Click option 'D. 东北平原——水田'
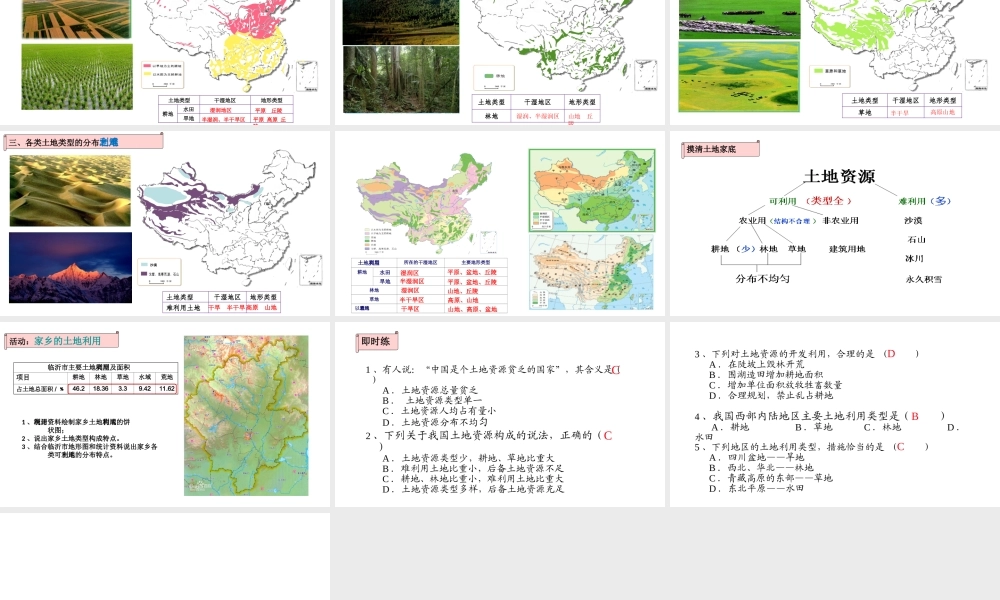This screenshot has height=600, width=1000. 757,488
